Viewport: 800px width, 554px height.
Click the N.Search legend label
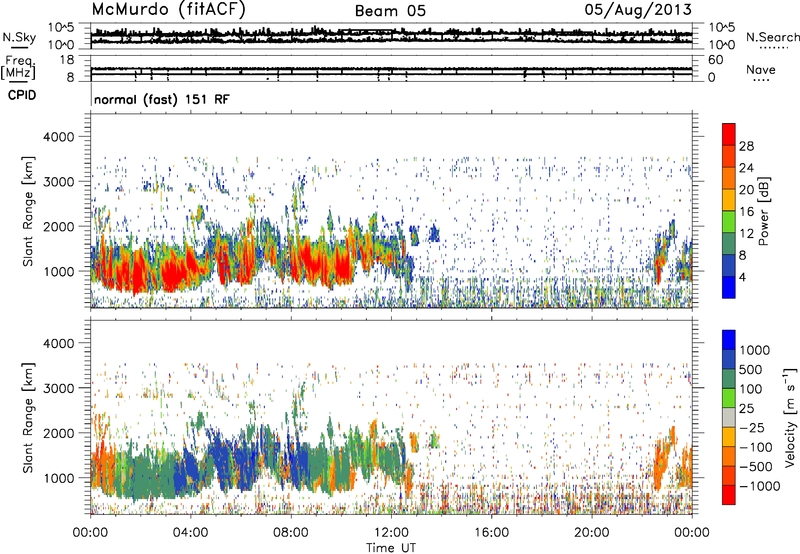(773, 37)
